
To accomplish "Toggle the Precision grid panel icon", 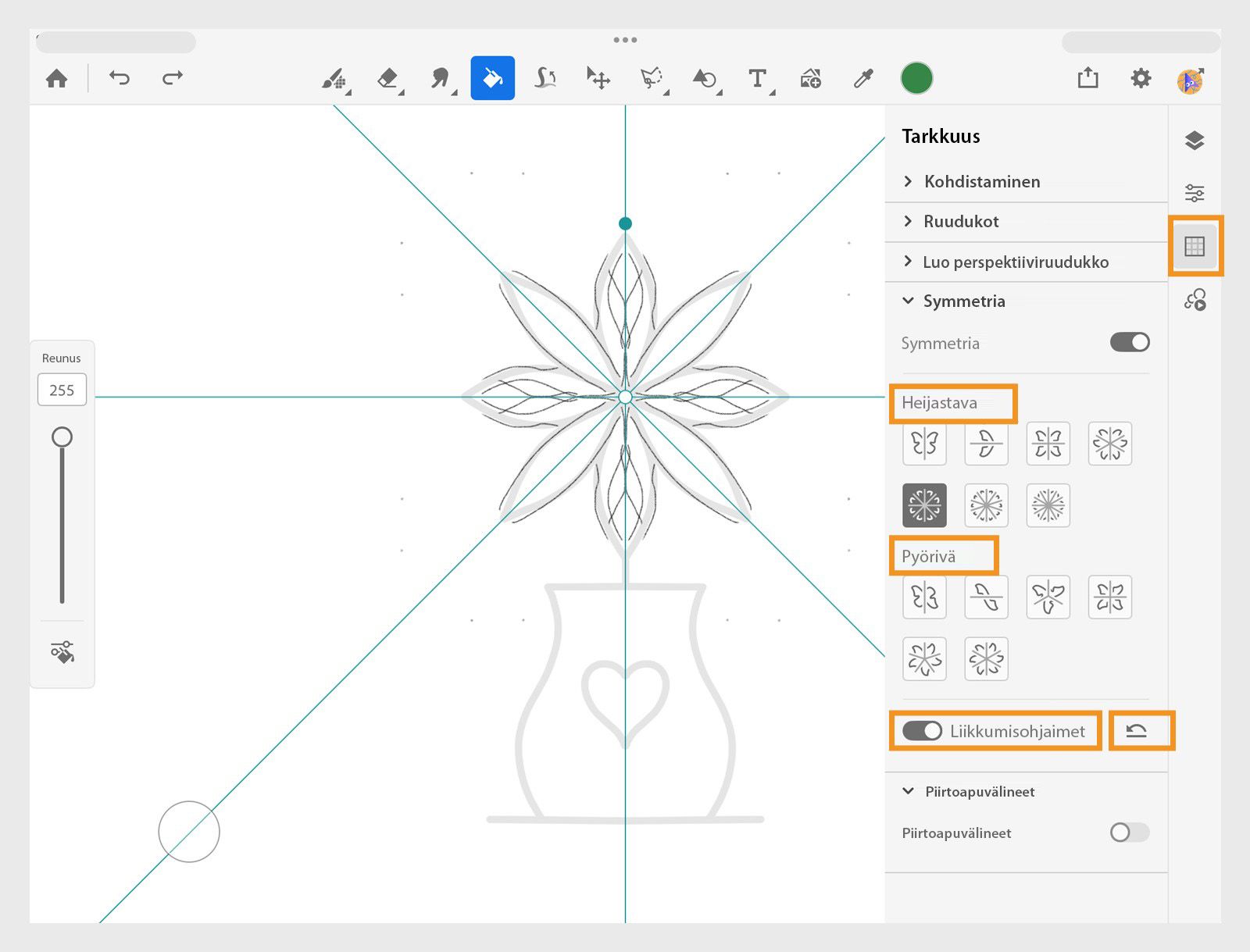I will tap(1195, 247).
